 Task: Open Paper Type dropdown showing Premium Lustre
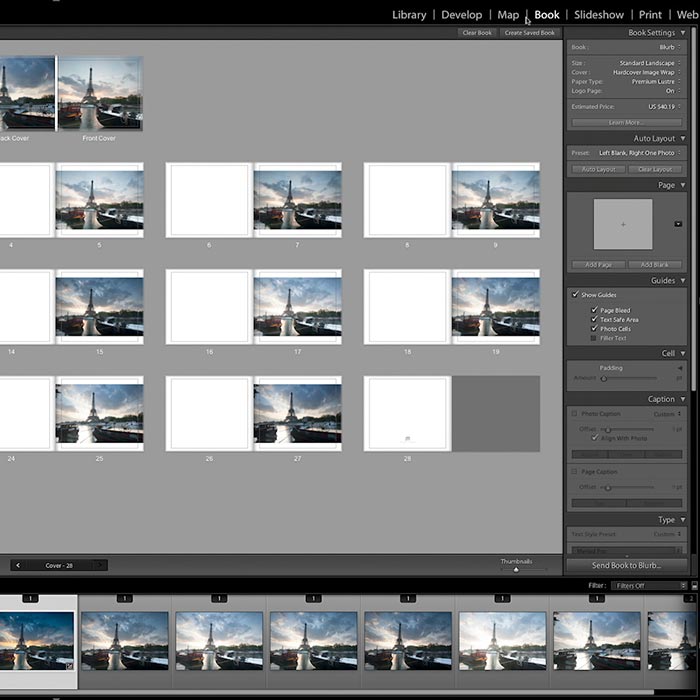point(656,82)
